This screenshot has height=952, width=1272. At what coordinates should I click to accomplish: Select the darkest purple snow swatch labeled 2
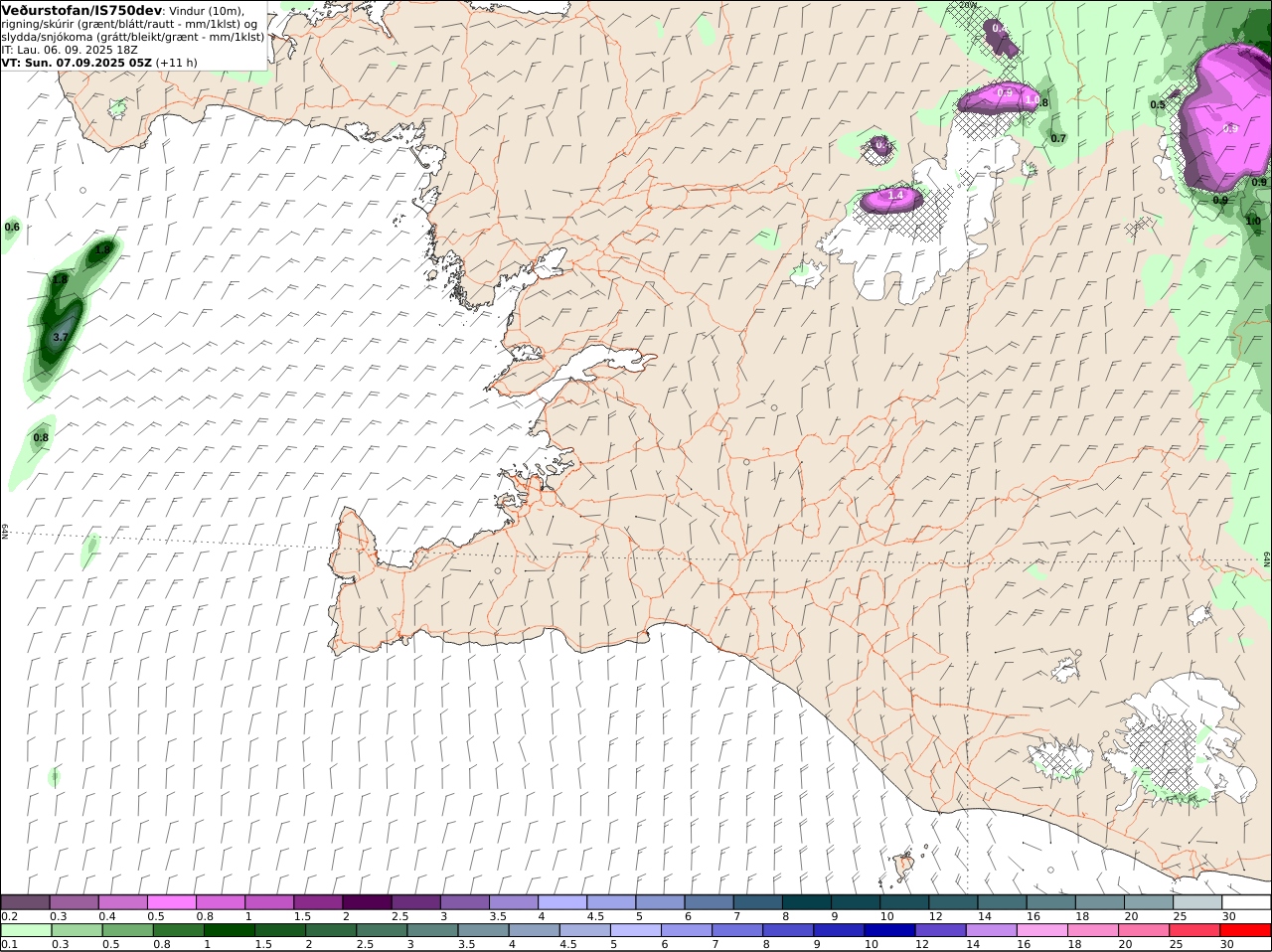click(x=367, y=902)
